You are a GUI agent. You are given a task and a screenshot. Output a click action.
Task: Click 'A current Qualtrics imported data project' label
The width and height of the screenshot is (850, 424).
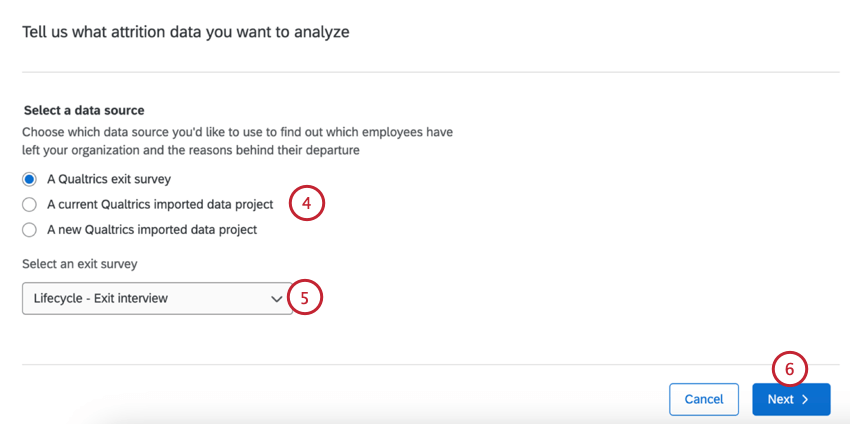[160, 205]
